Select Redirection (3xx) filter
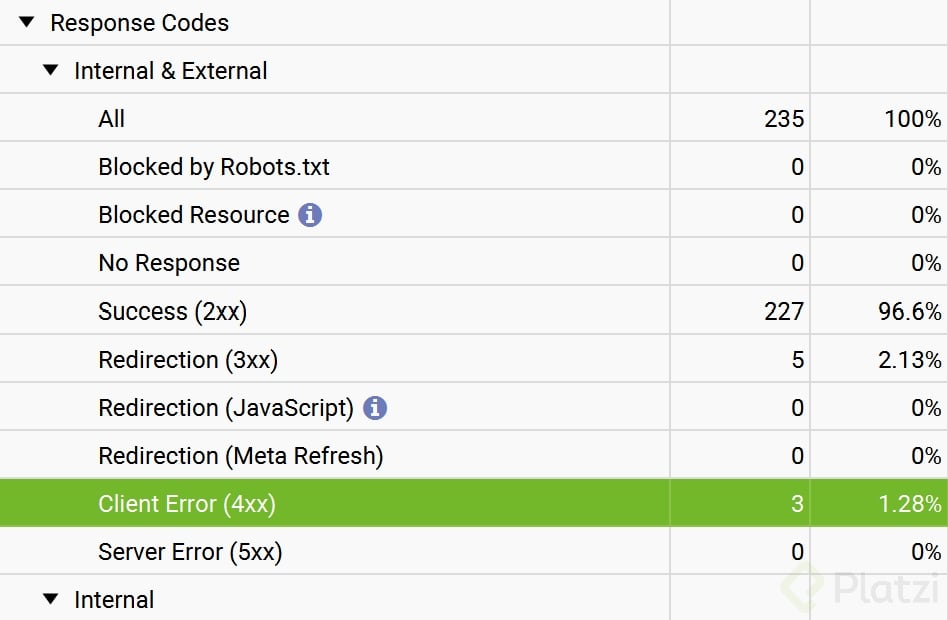Screen dimensions: 948x620 [186, 359]
